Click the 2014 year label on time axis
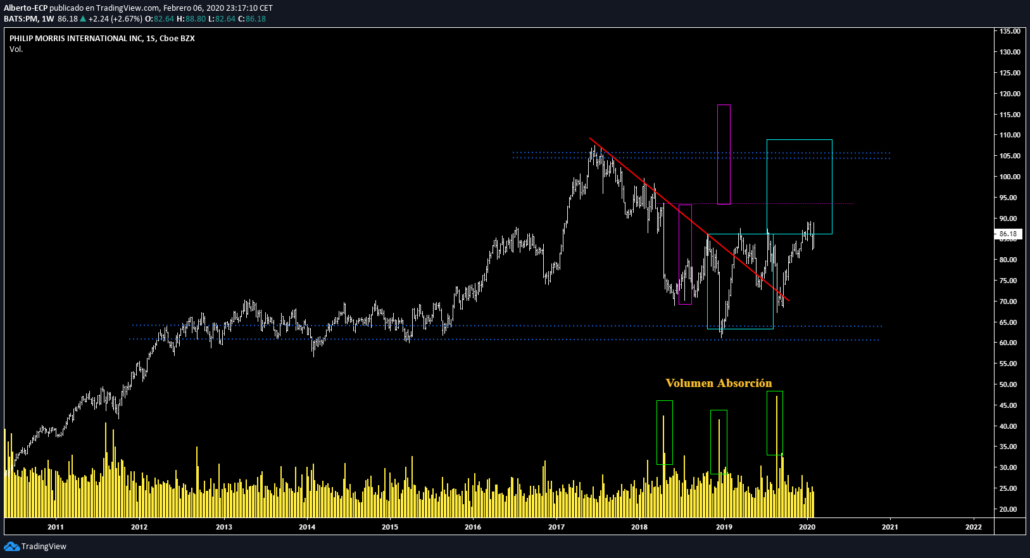Image resolution: width=1030 pixels, height=558 pixels. coord(307,527)
